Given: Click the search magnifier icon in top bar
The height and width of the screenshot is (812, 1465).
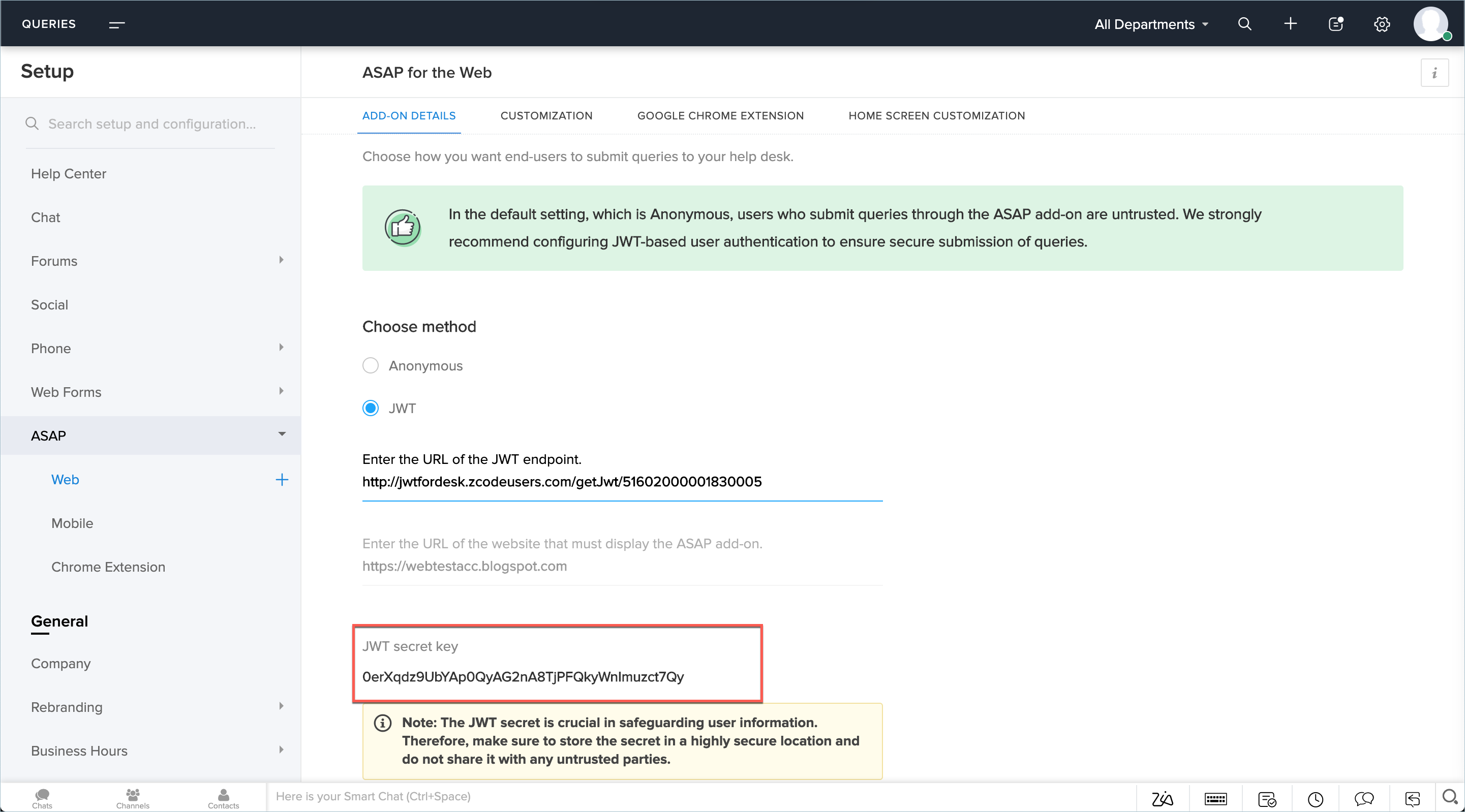Looking at the screenshot, I should (1244, 24).
